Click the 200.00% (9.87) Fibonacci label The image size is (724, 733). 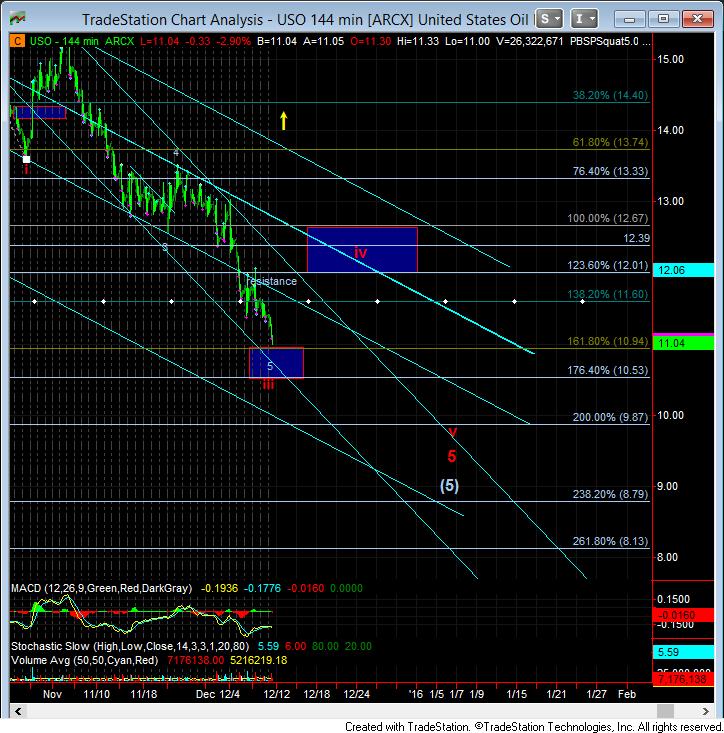(x=610, y=417)
